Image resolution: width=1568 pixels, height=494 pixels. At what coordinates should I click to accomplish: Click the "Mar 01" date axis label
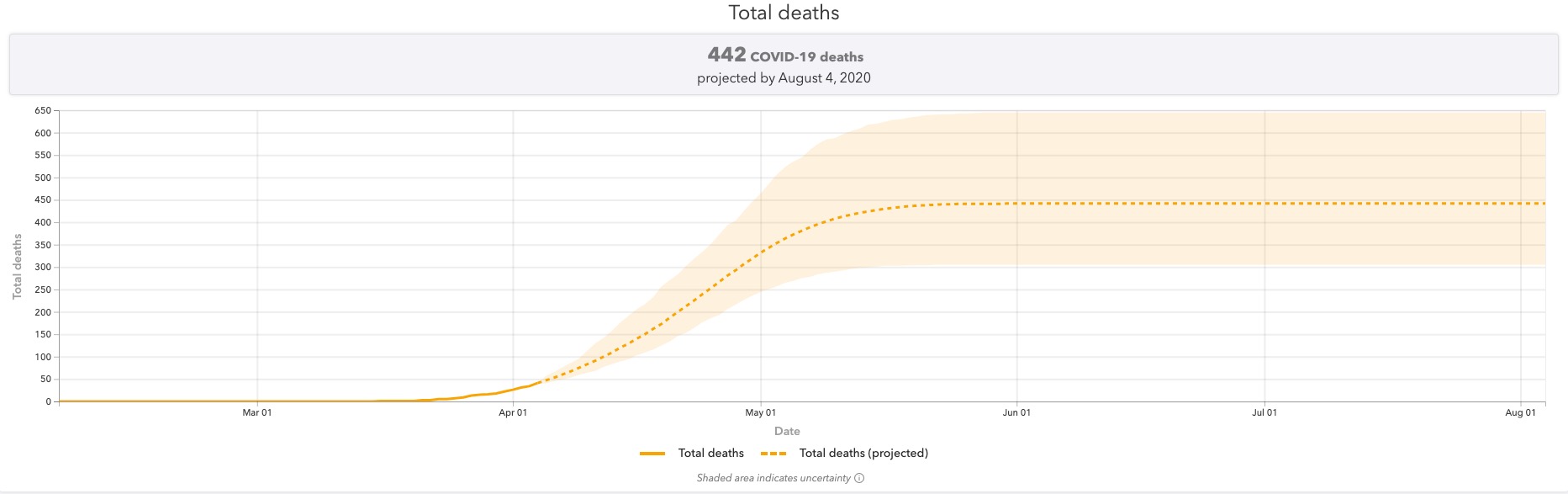pyautogui.click(x=257, y=412)
